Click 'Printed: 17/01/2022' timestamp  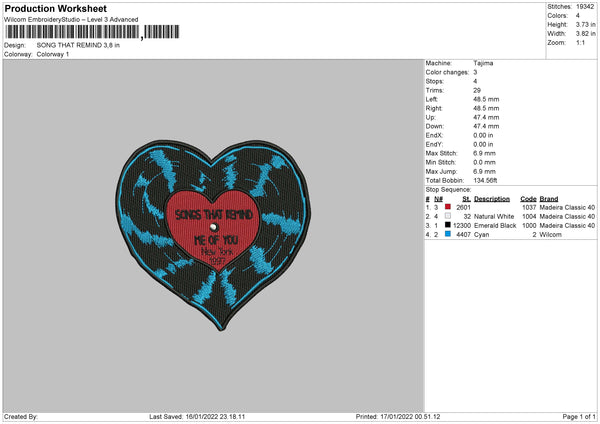pyautogui.click(x=398, y=417)
